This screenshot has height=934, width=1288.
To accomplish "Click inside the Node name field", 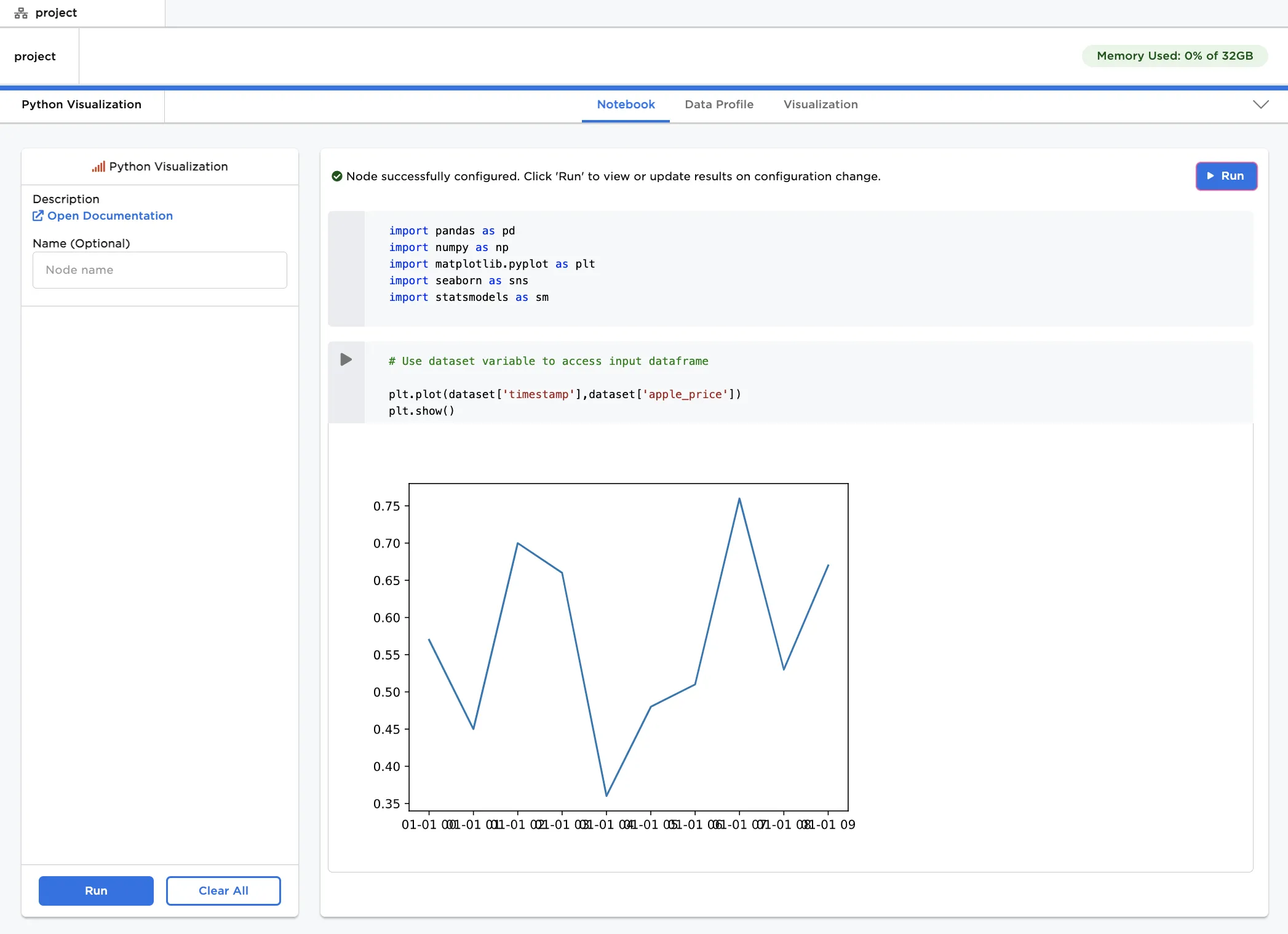I will (159, 269).
